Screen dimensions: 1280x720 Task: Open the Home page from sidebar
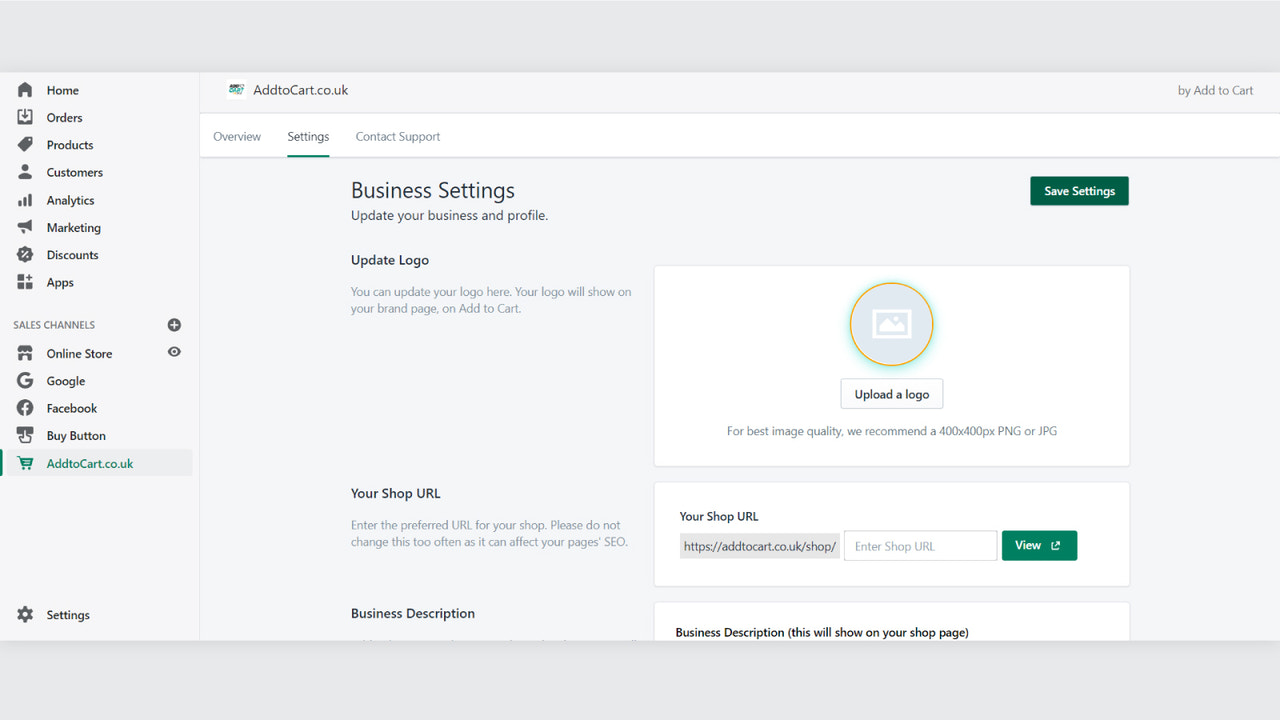(62, 90)
